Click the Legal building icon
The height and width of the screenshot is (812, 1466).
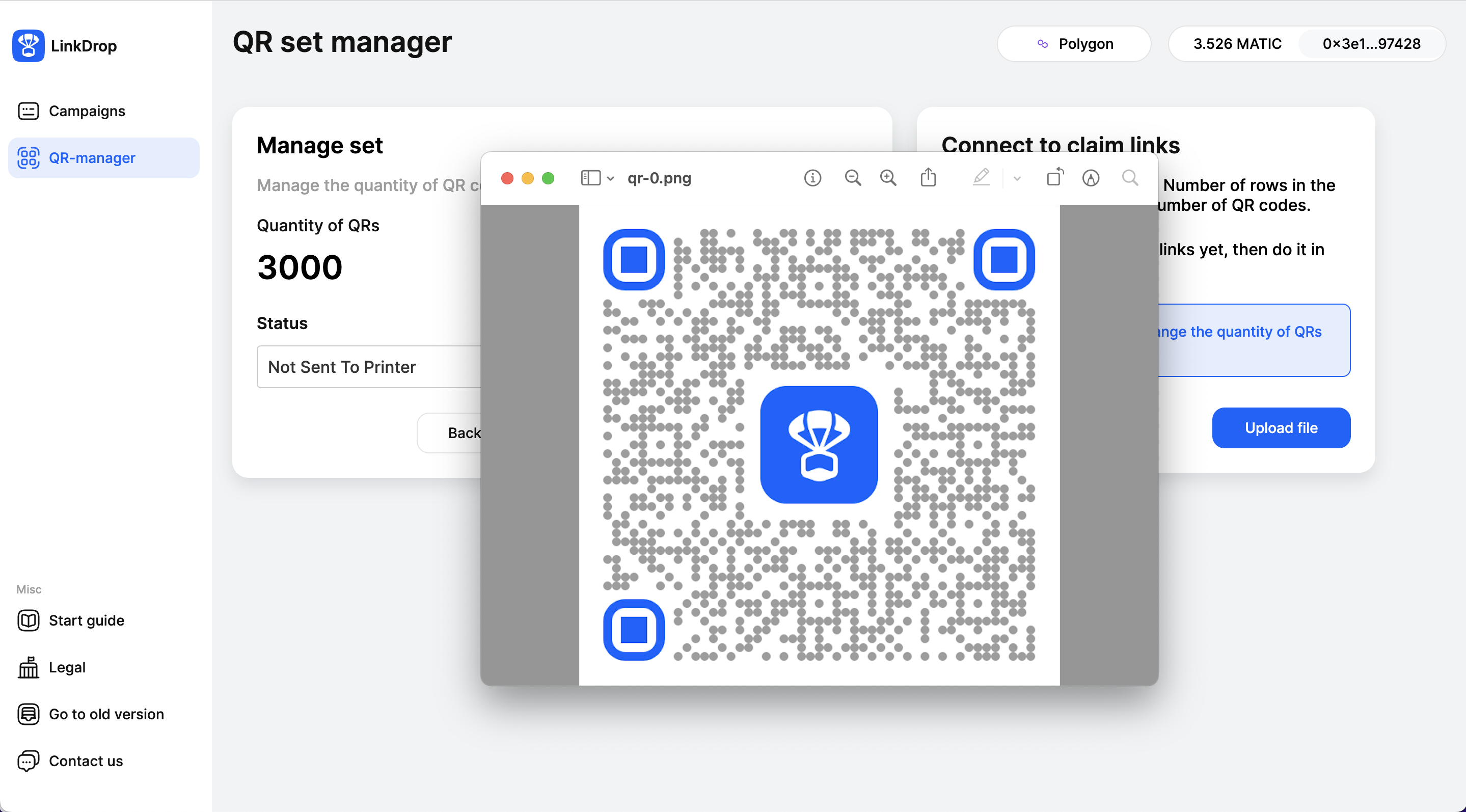[28, 667]
